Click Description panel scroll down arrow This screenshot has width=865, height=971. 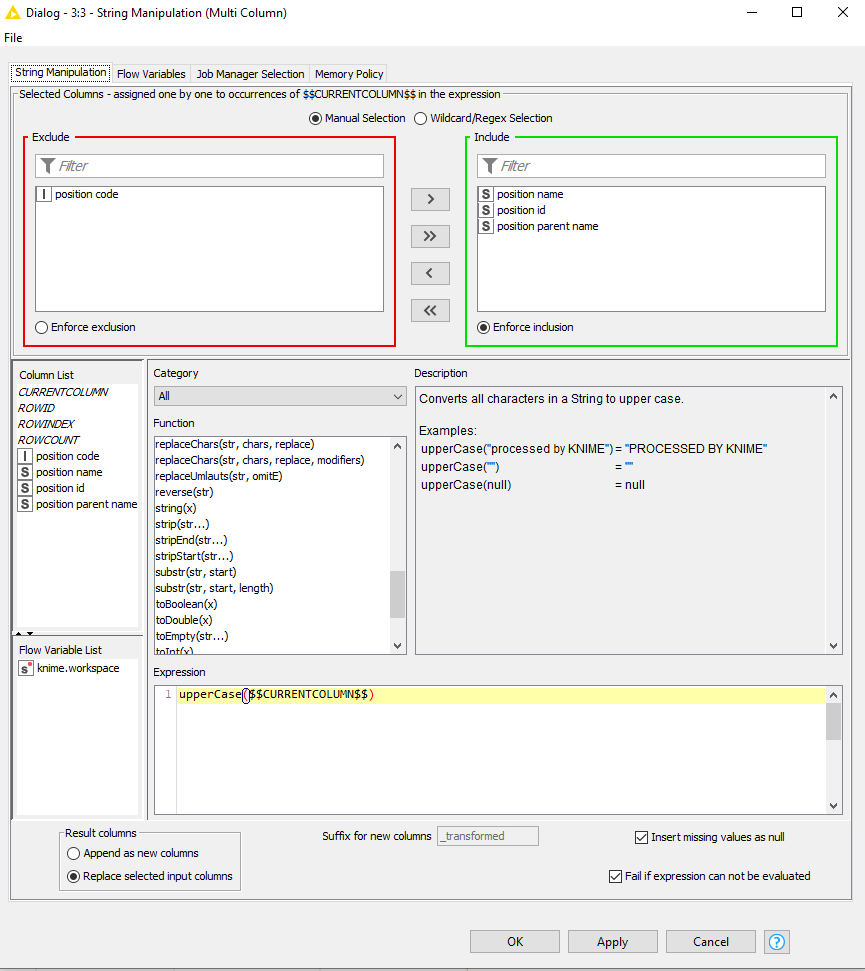(x=833, y=645)
